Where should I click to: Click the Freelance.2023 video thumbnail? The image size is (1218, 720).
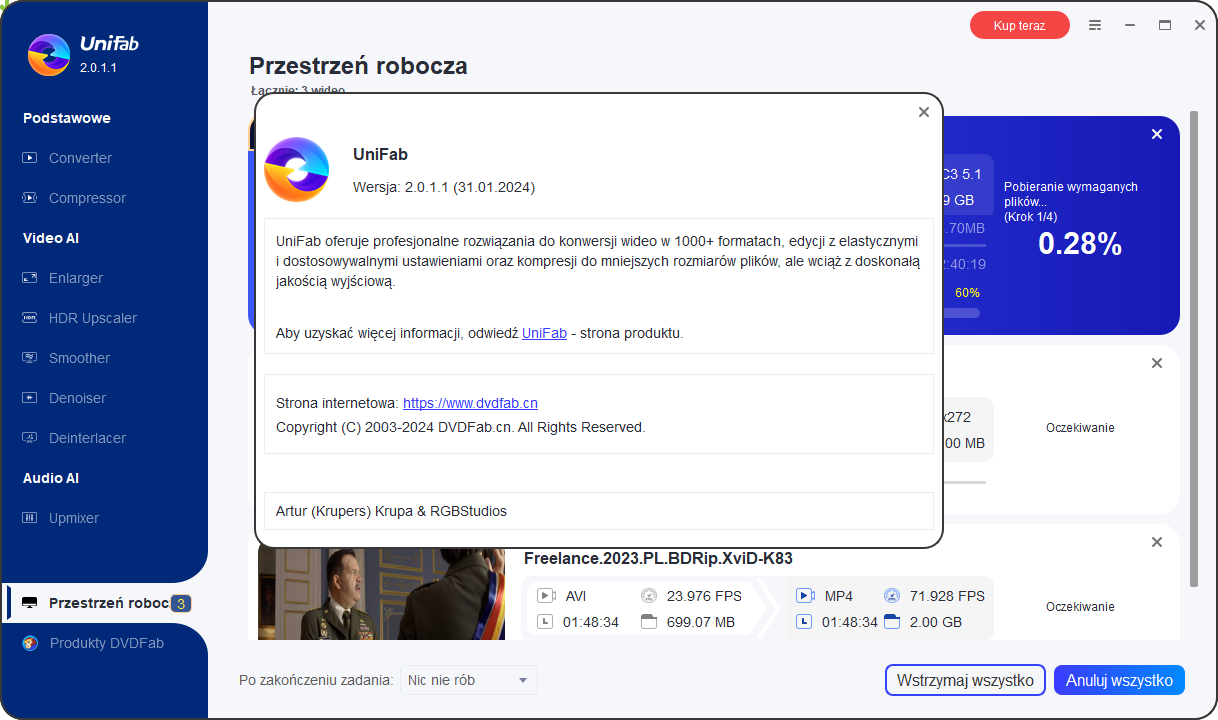(x=381, y=594)
